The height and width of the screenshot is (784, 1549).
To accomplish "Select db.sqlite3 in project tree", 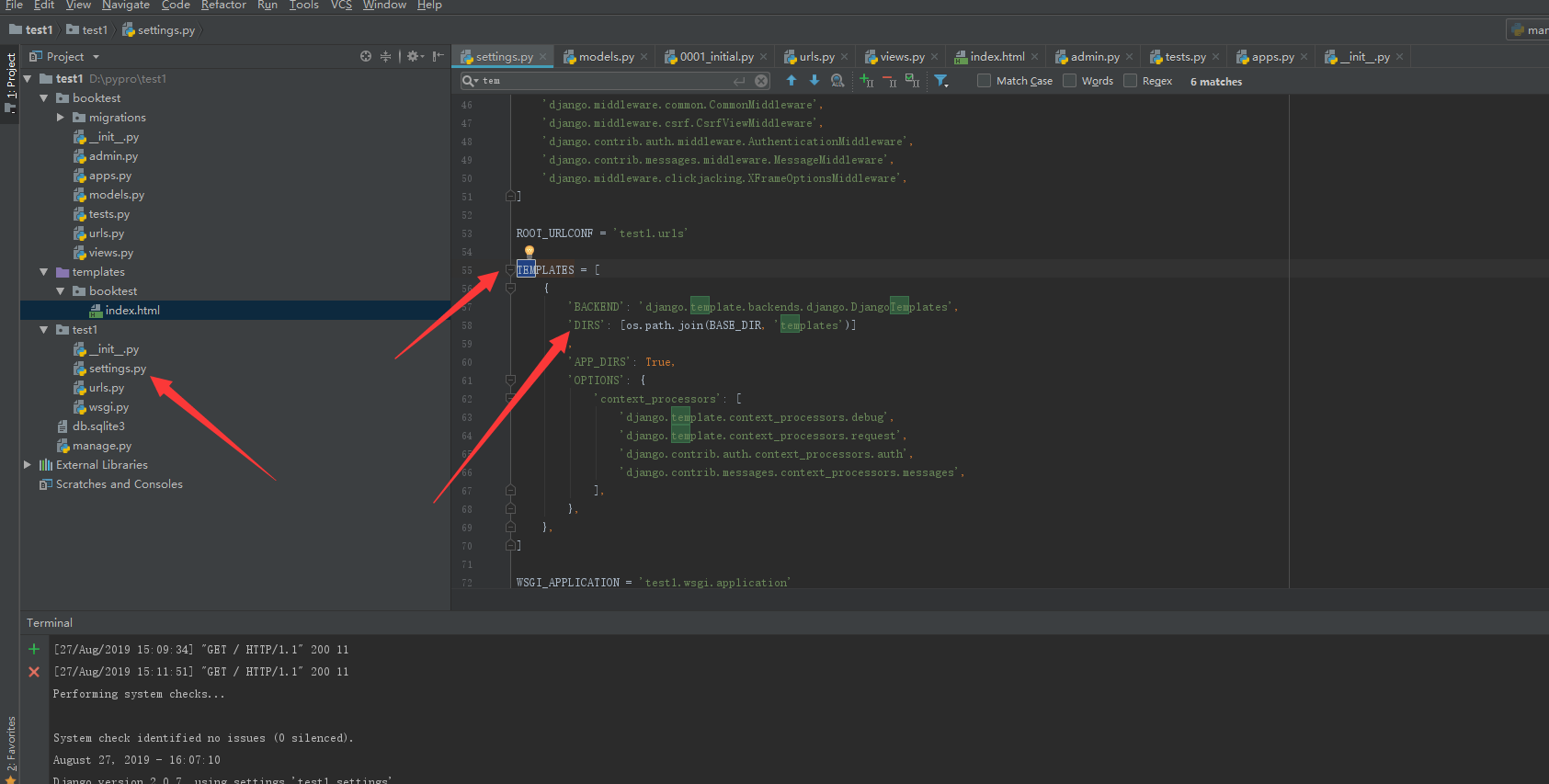I will [98, 426].
